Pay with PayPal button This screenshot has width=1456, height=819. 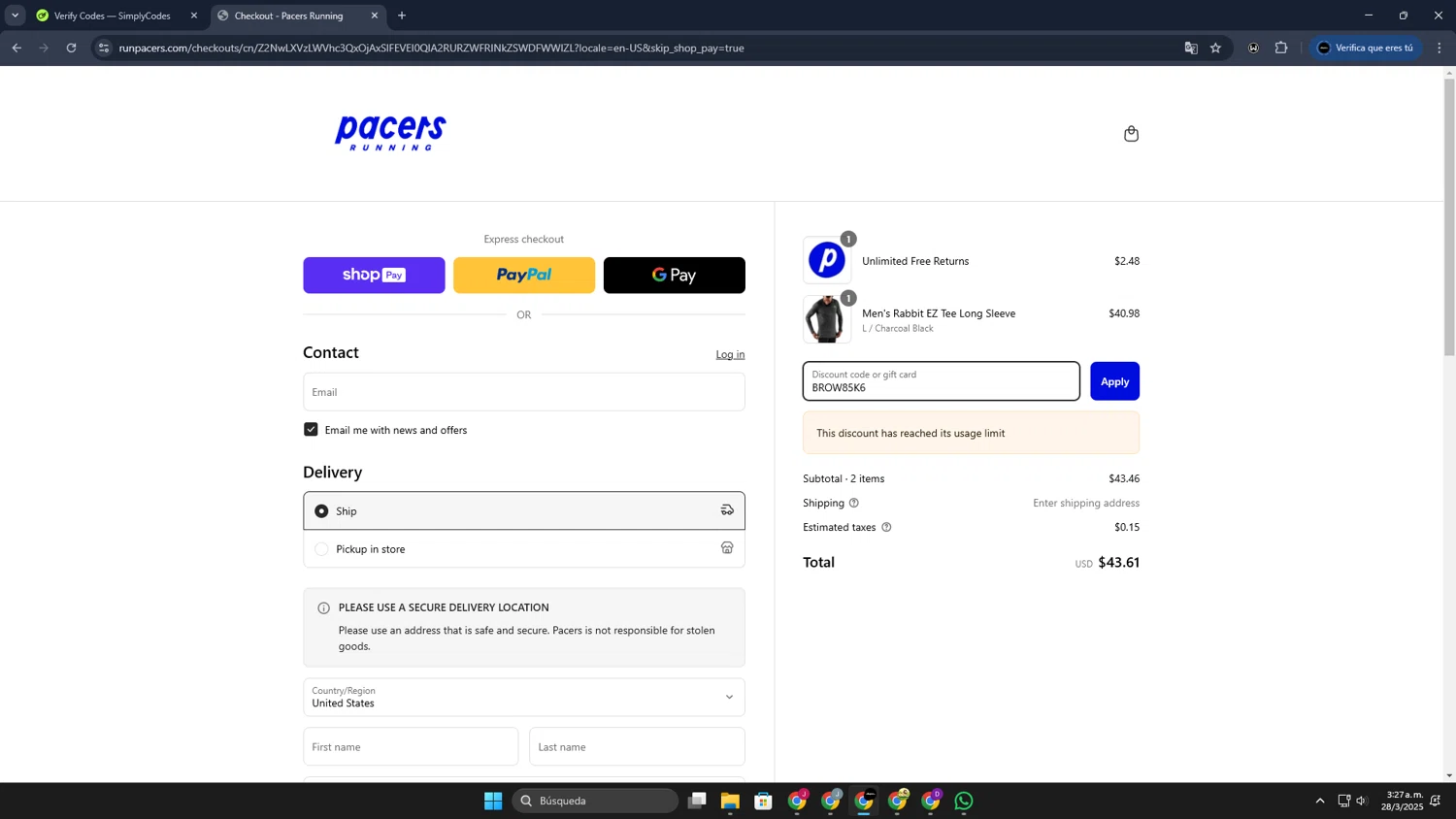click(524, 276)
